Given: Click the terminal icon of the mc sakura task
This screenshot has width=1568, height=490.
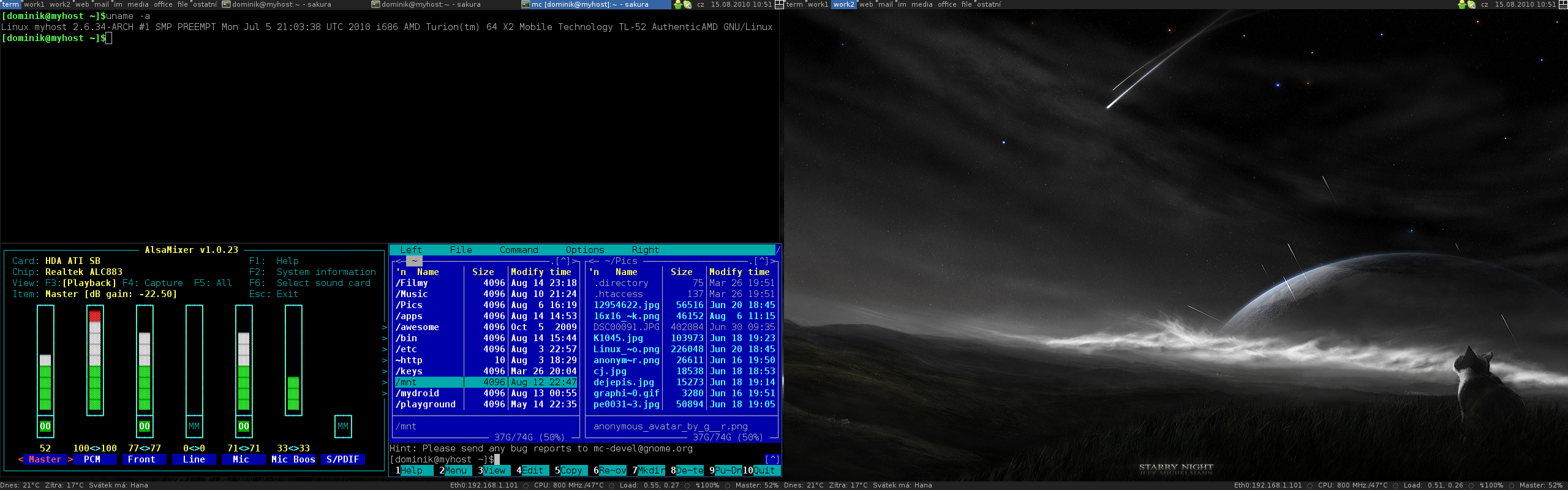Looking at the screenshot, I should click(525, 4).
